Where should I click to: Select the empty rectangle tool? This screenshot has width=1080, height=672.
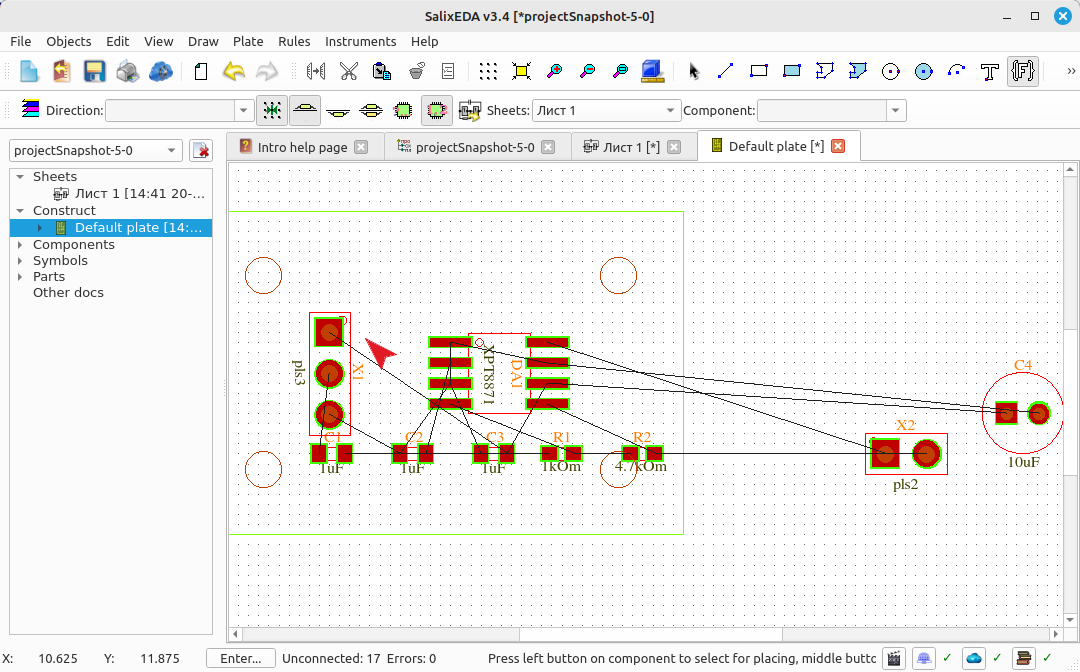[x=758, y=71]
